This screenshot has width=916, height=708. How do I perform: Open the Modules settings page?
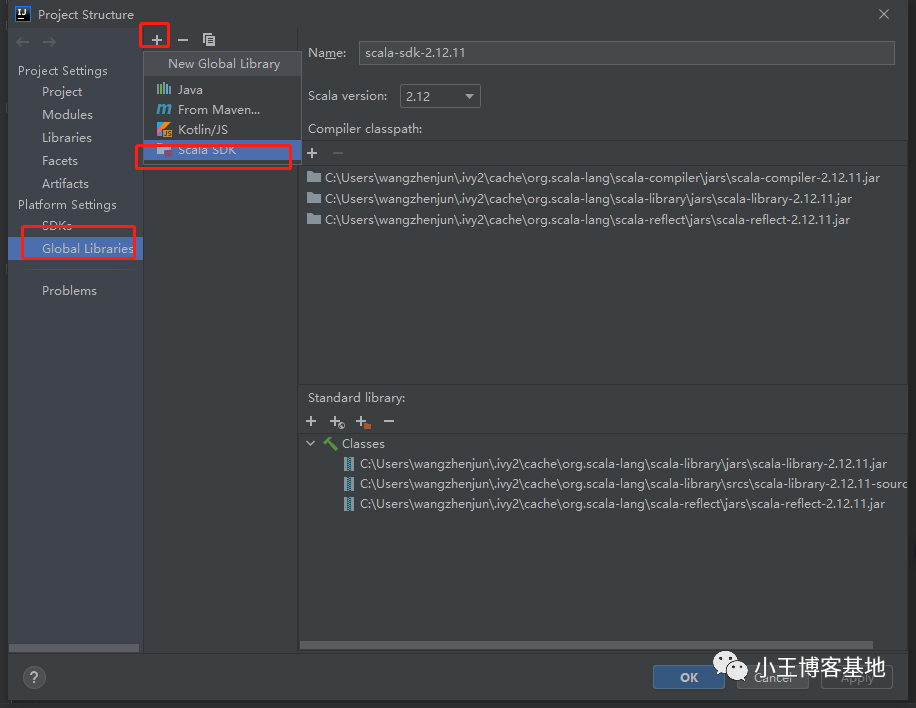coord(67,114)
